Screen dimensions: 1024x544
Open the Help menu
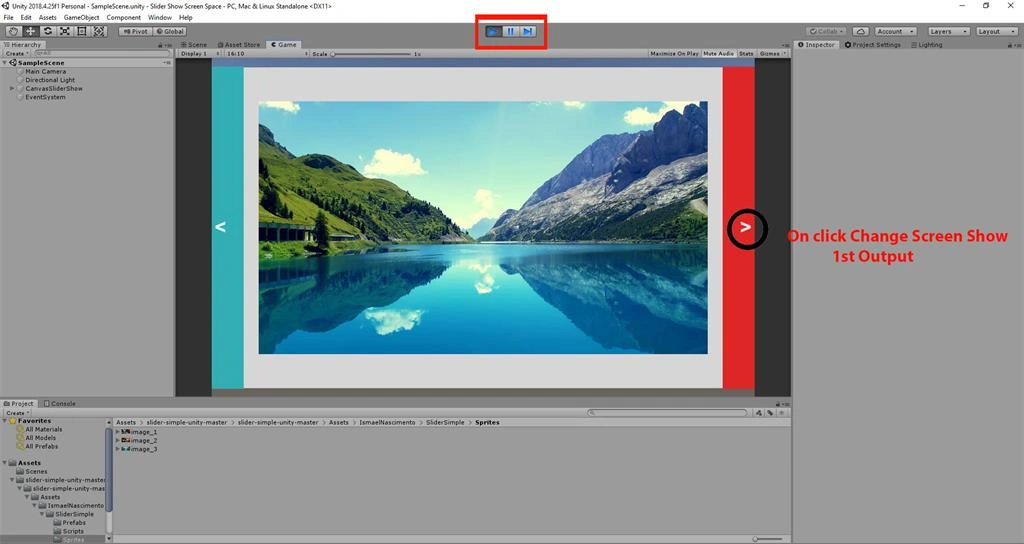(185, 18)
